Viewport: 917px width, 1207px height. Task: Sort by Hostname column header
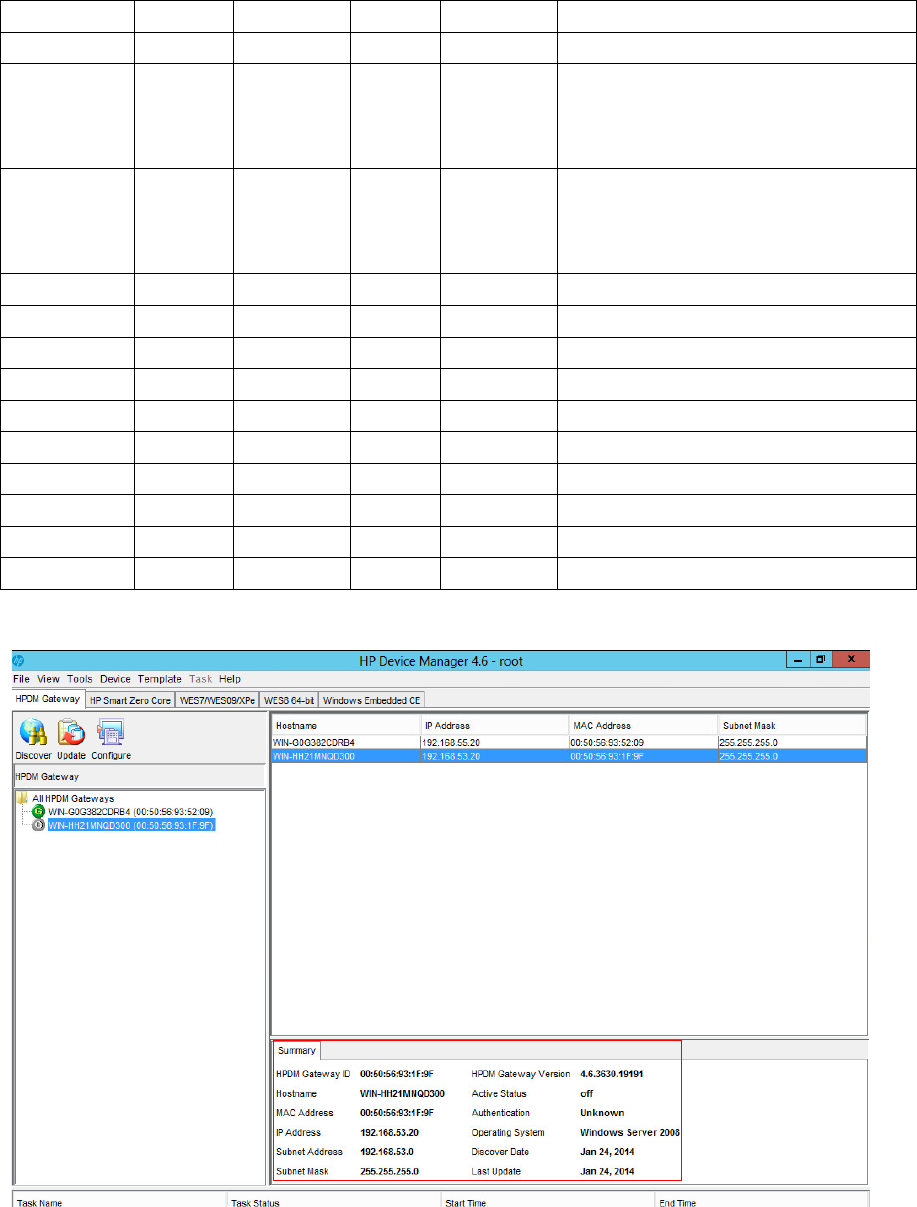(346, 725)
